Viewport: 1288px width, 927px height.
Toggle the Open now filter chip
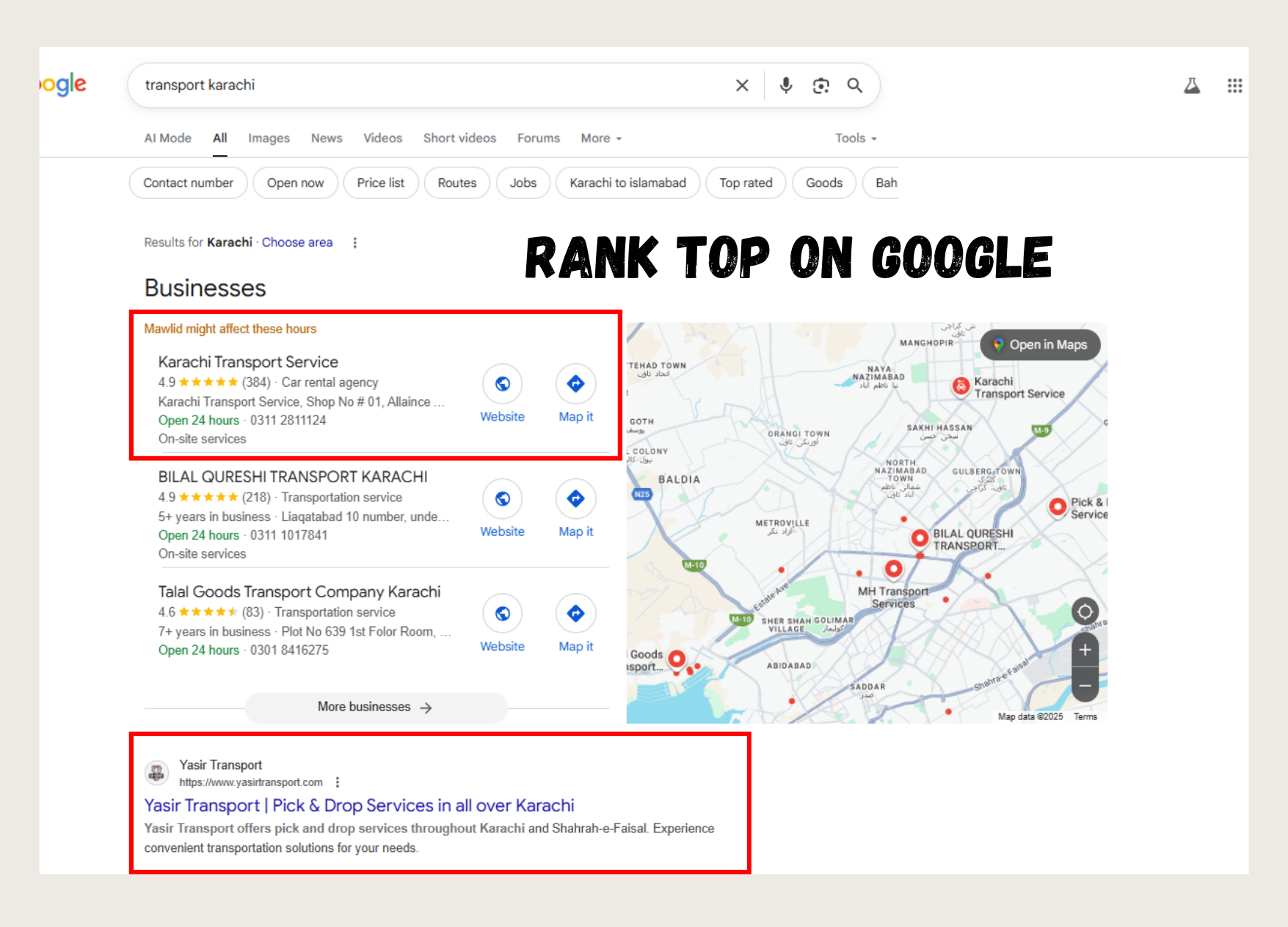click(295, 183)
